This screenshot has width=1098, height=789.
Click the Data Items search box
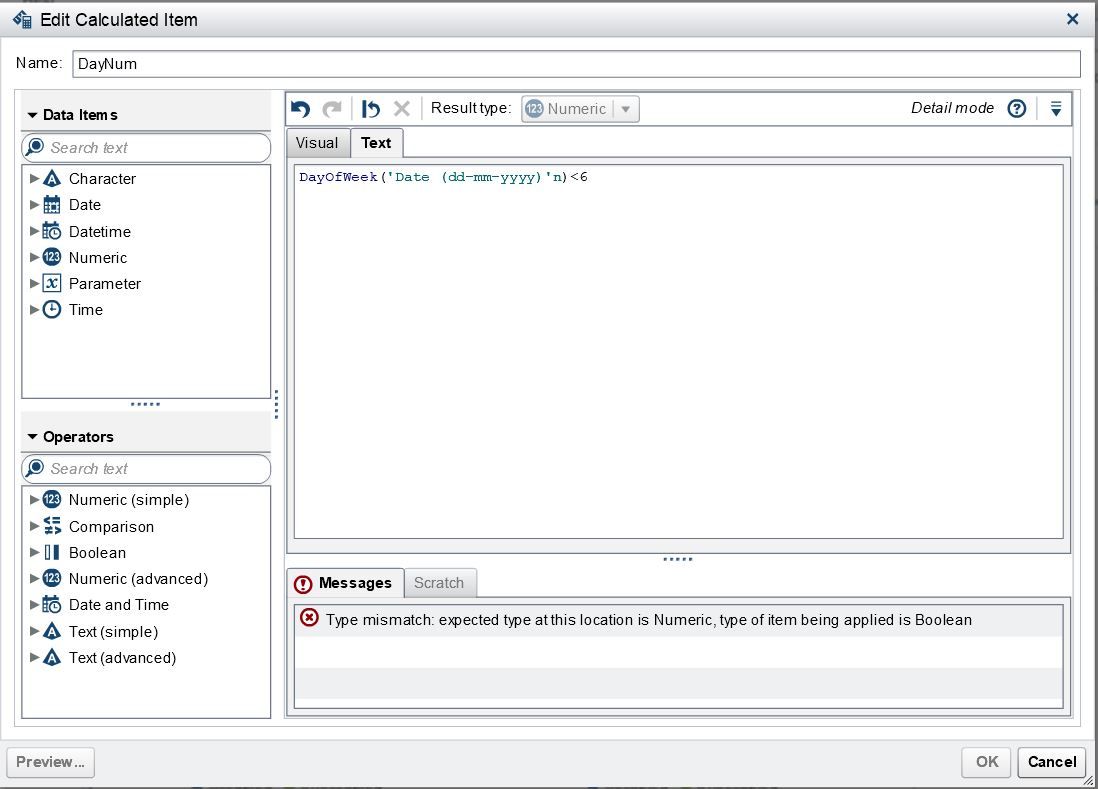pos(146,147)
